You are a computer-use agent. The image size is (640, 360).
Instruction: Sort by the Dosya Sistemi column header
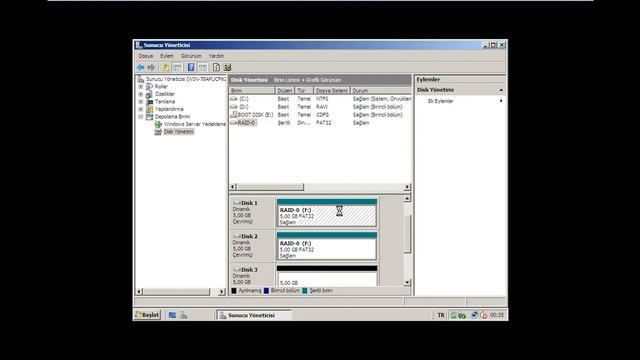click(x=332, y=91)
